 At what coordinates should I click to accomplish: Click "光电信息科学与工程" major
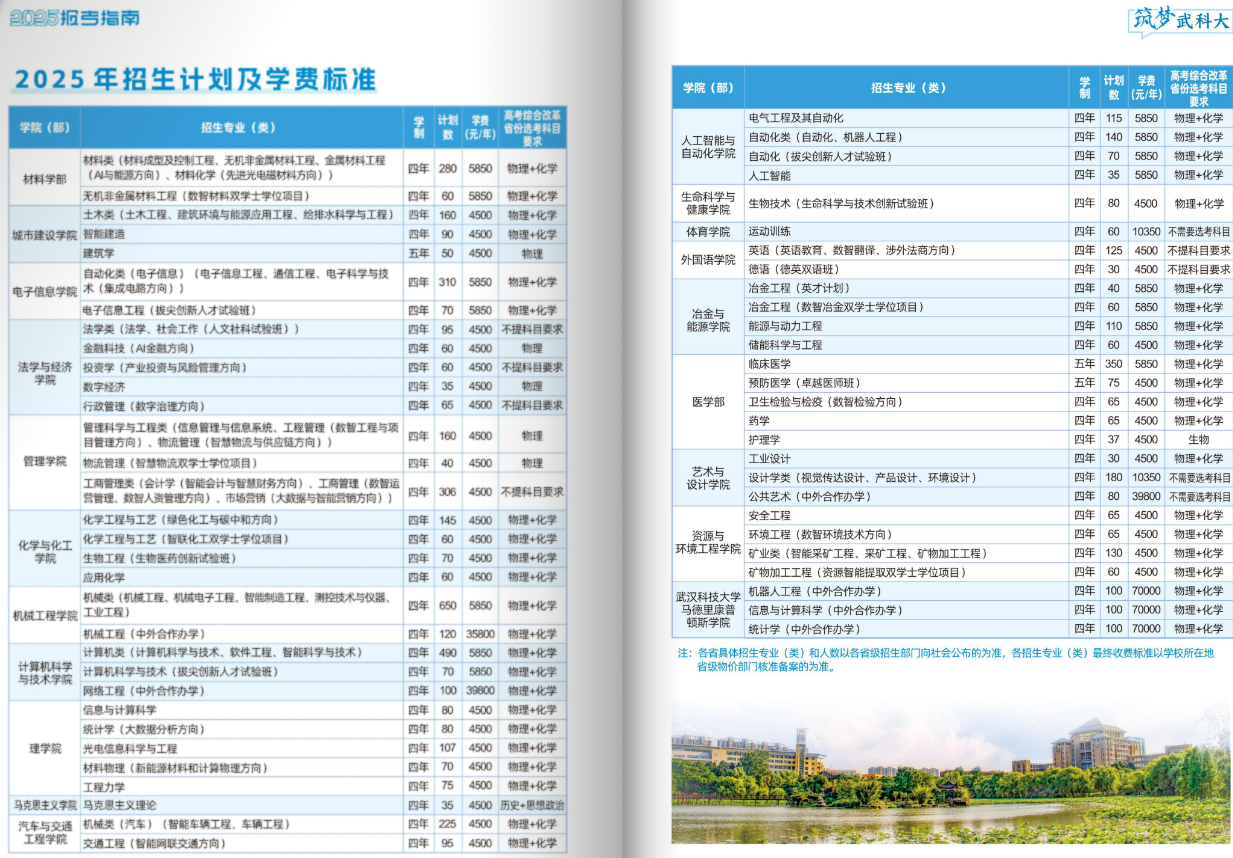click(130, 748)
